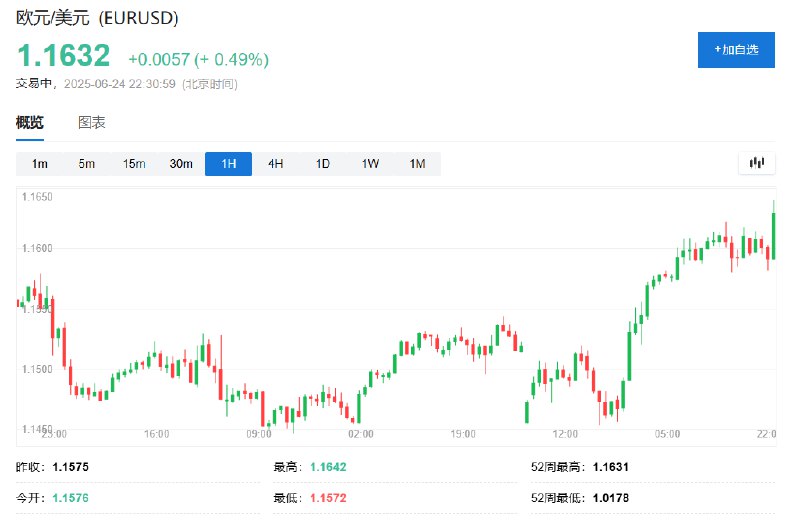Screen dimensions: 800x524
Task: Add EURUSD to watchlist with +加自选
Action: pos(736,50)
